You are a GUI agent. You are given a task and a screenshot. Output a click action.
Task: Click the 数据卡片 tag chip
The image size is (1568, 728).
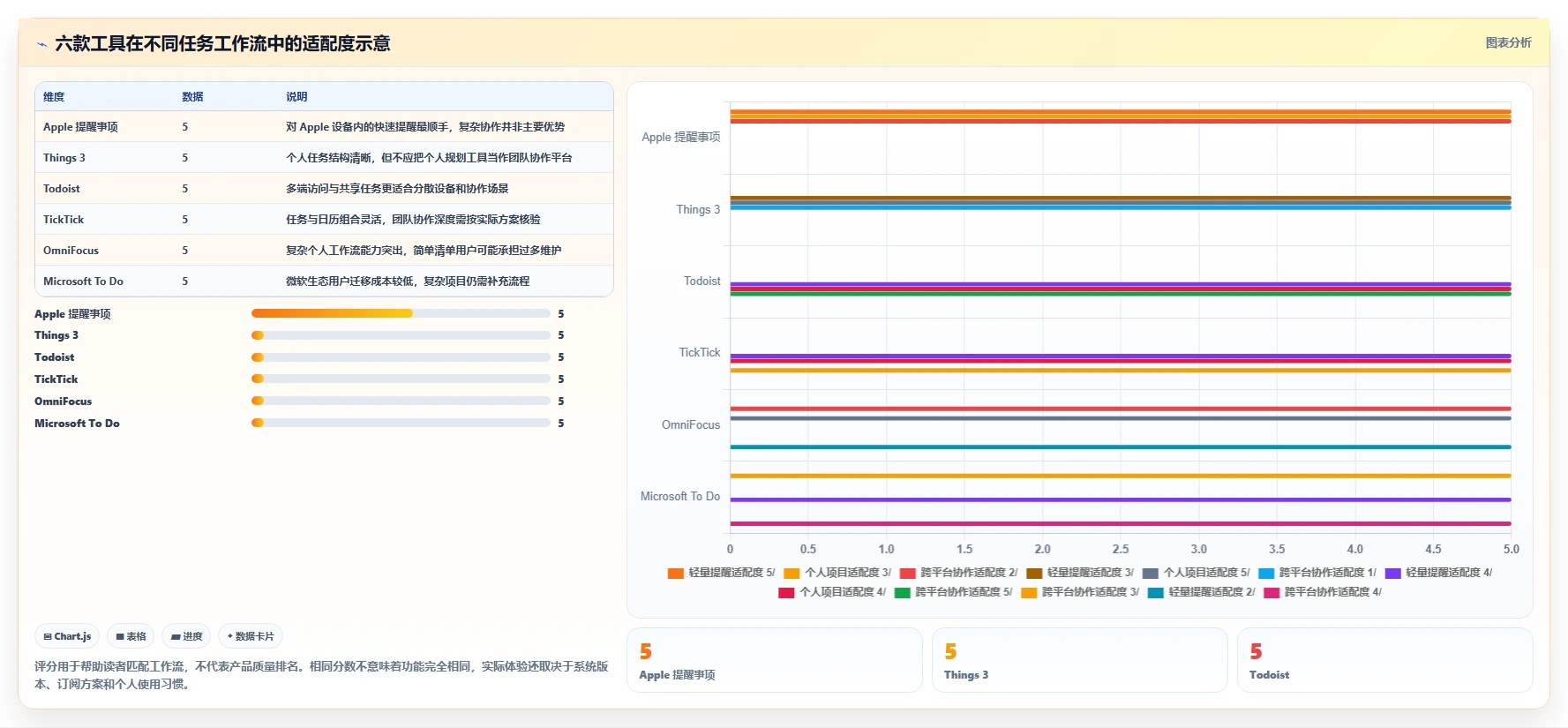(x=251, y=636)
